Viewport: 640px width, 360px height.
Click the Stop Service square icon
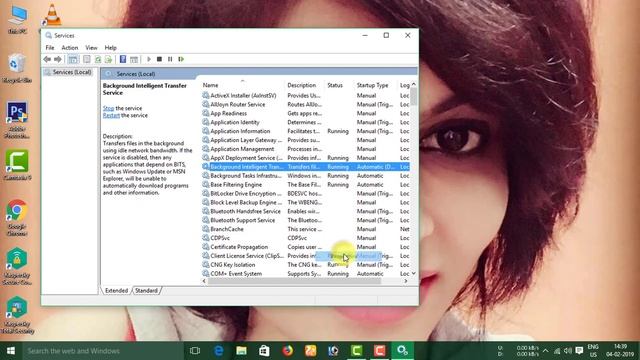click(160, 59)
